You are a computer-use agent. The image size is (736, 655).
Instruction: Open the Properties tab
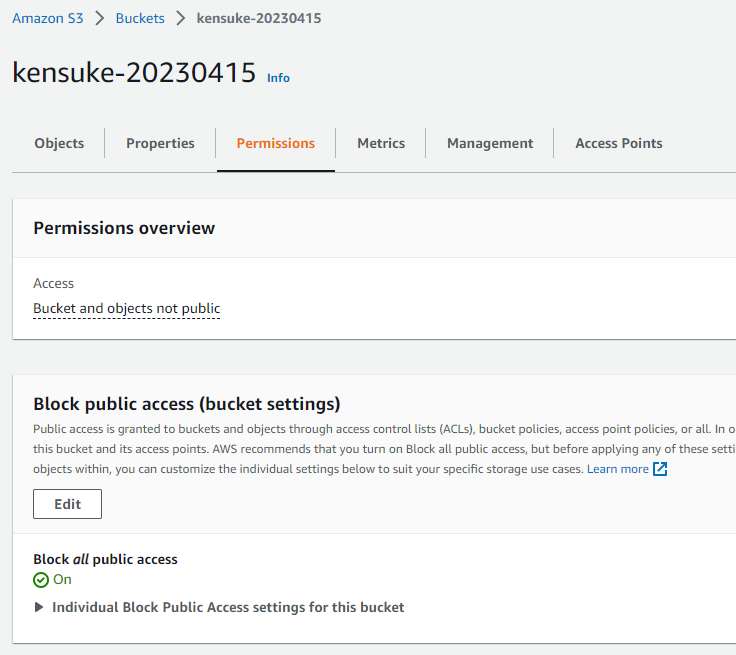(x=160, y=143)
